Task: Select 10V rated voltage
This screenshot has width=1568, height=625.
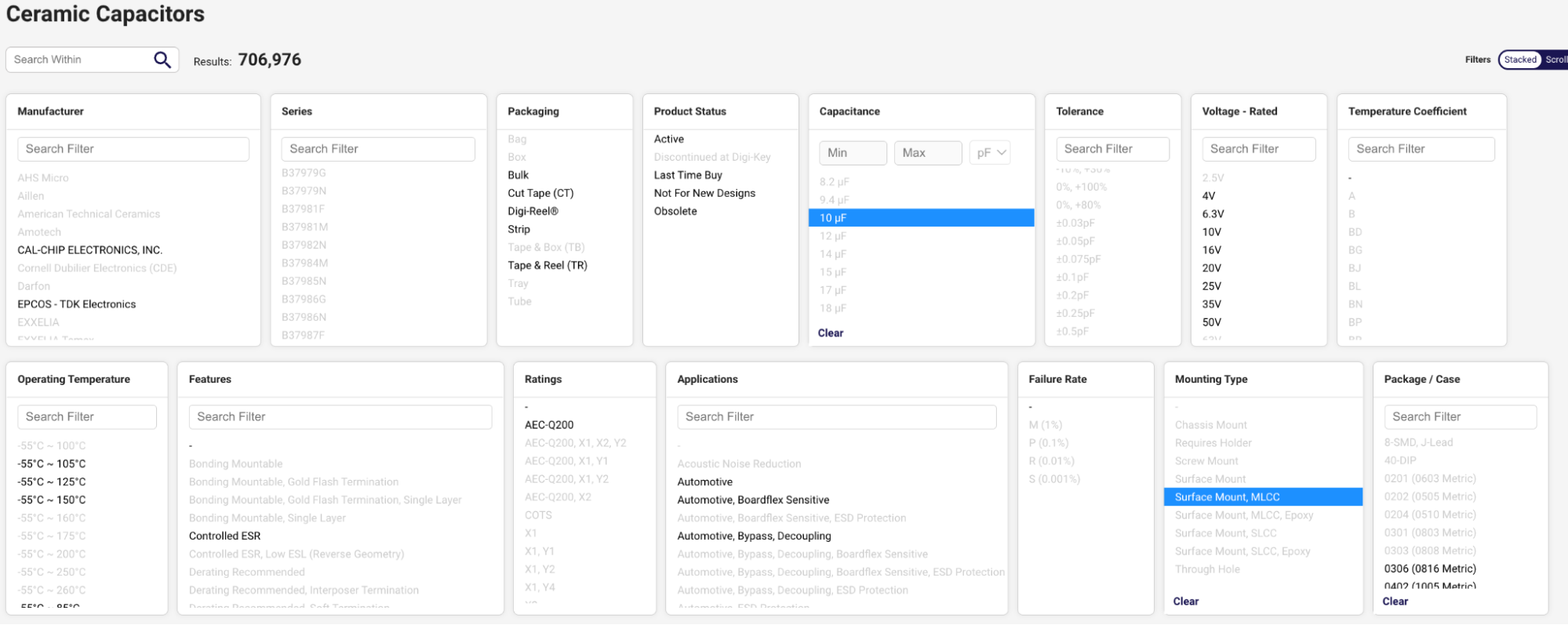Action: click(1212, 232)
